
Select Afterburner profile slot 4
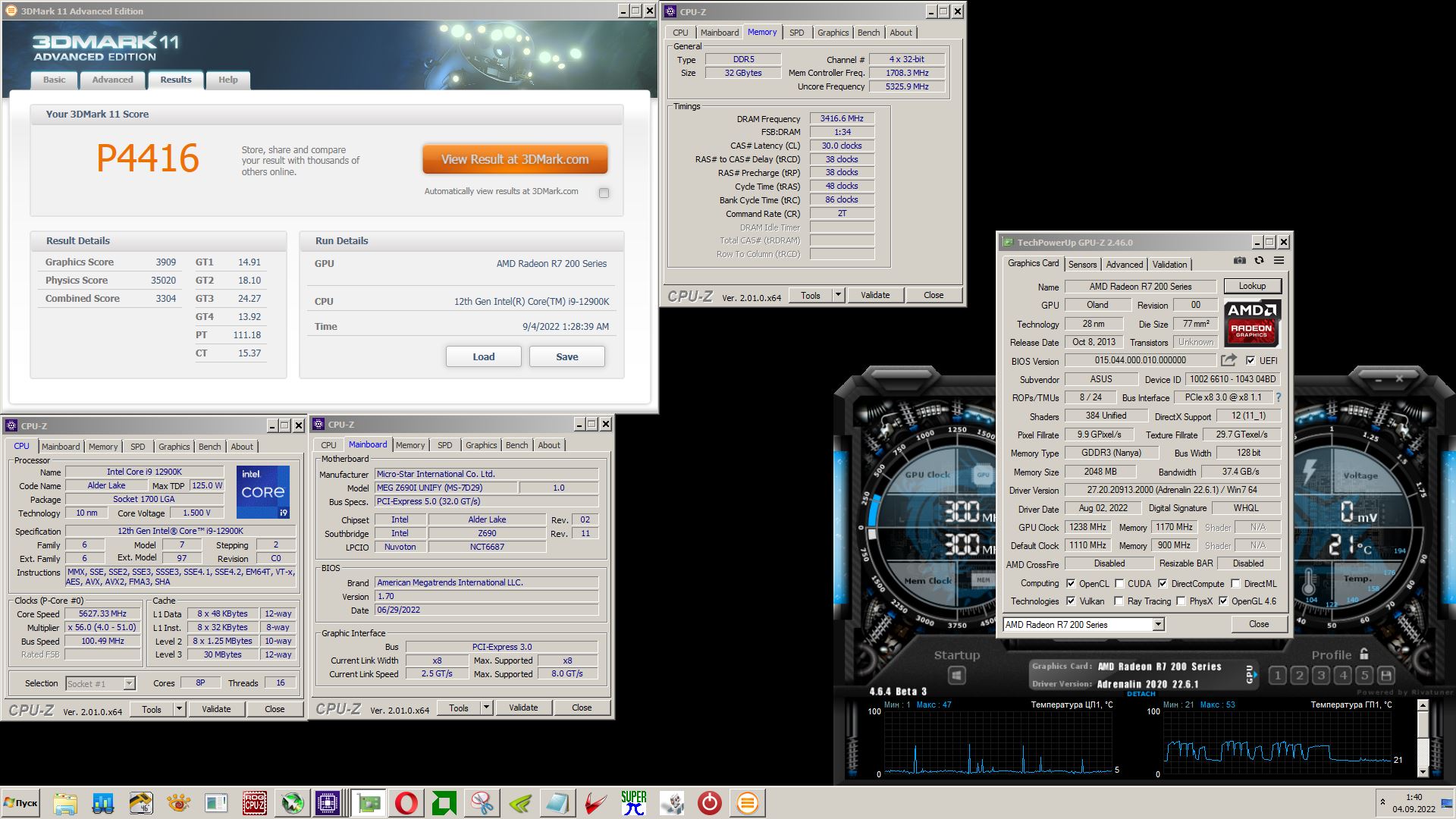1343,675
